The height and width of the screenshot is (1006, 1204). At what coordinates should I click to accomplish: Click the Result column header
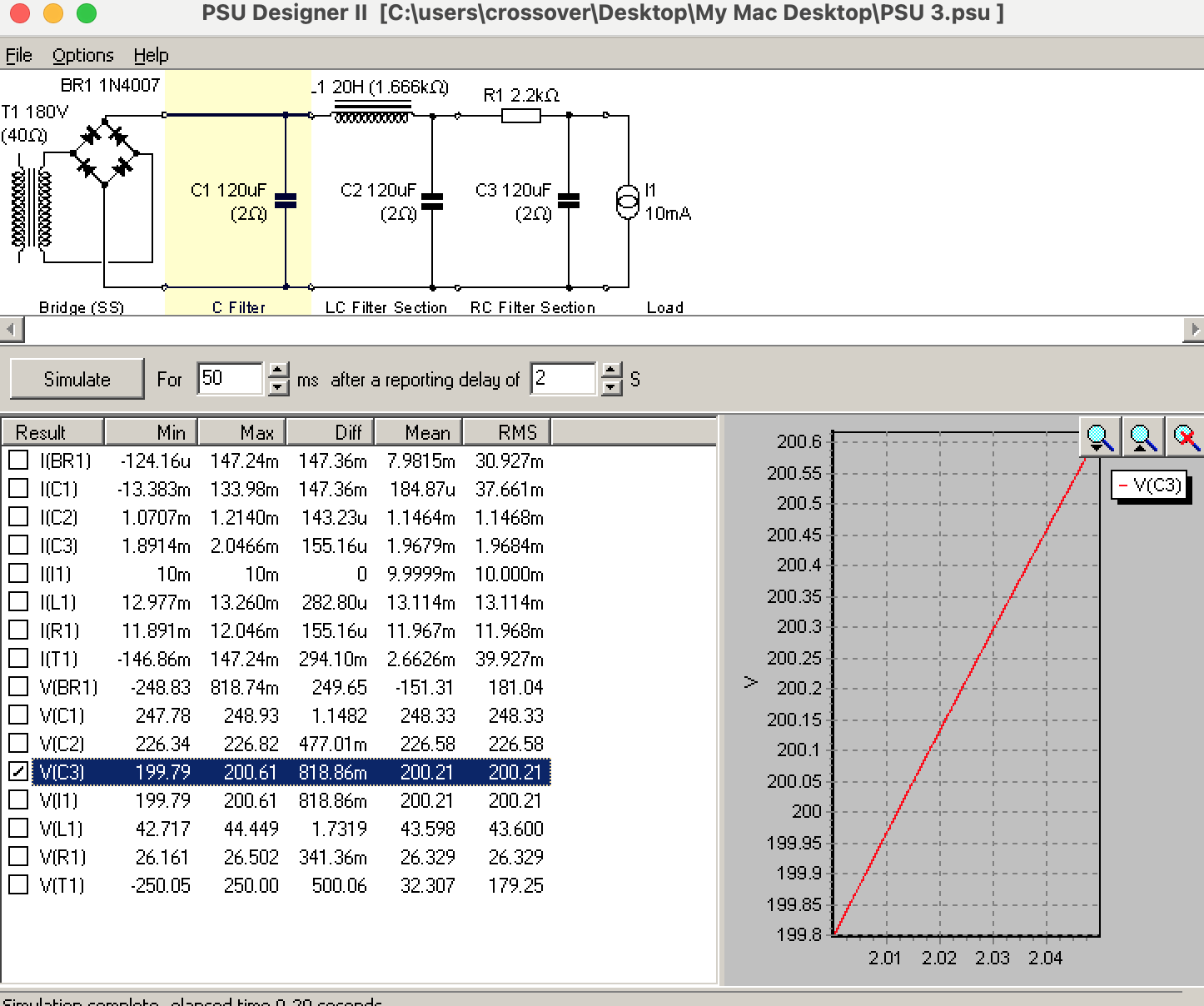(x=52, y=432)
